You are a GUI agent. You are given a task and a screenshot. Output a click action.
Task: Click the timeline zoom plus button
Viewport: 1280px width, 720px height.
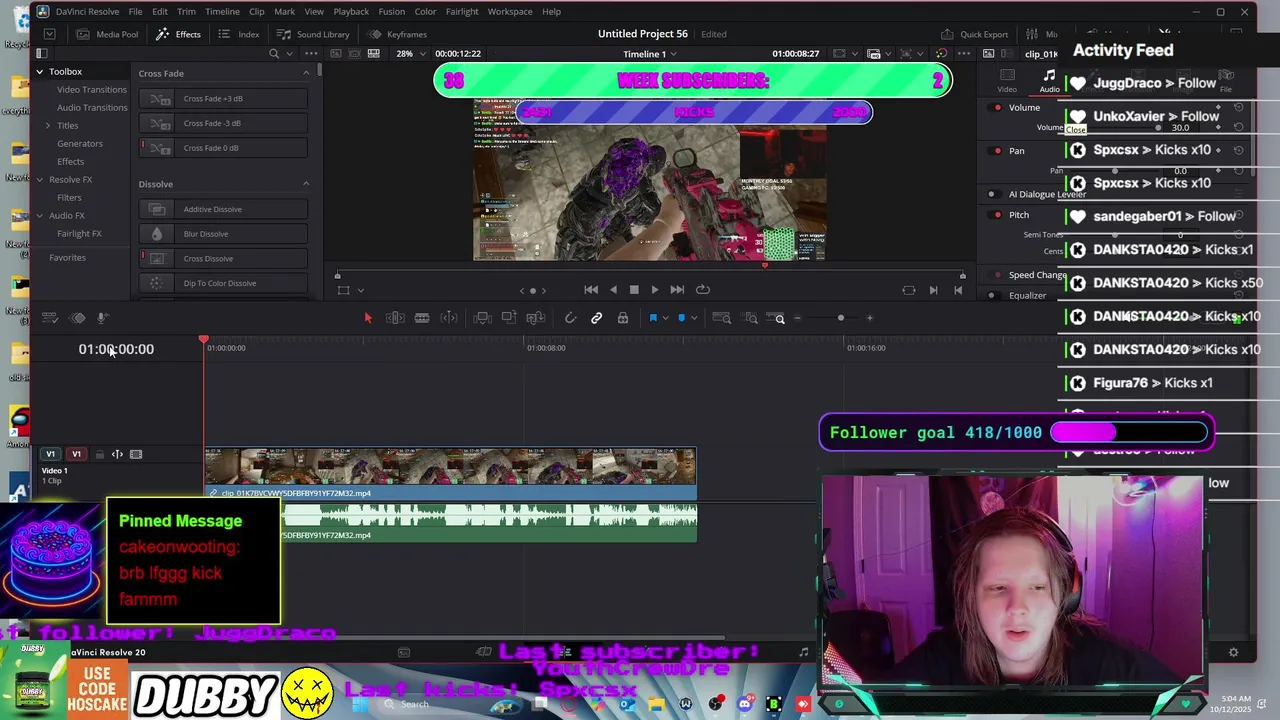869,318
